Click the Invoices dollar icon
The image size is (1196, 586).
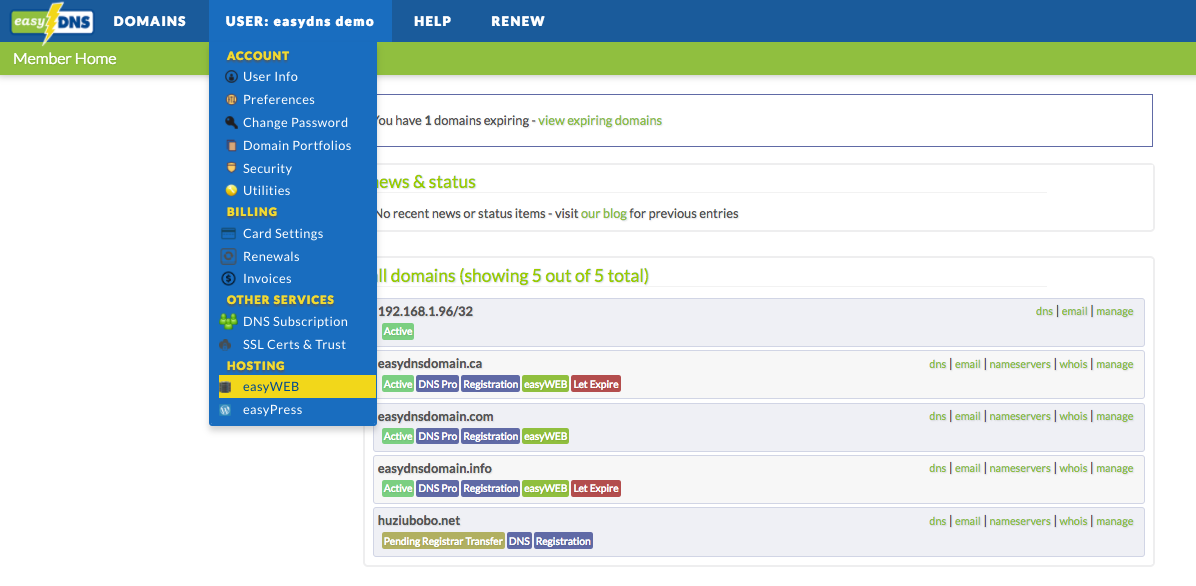pos(229,279)
